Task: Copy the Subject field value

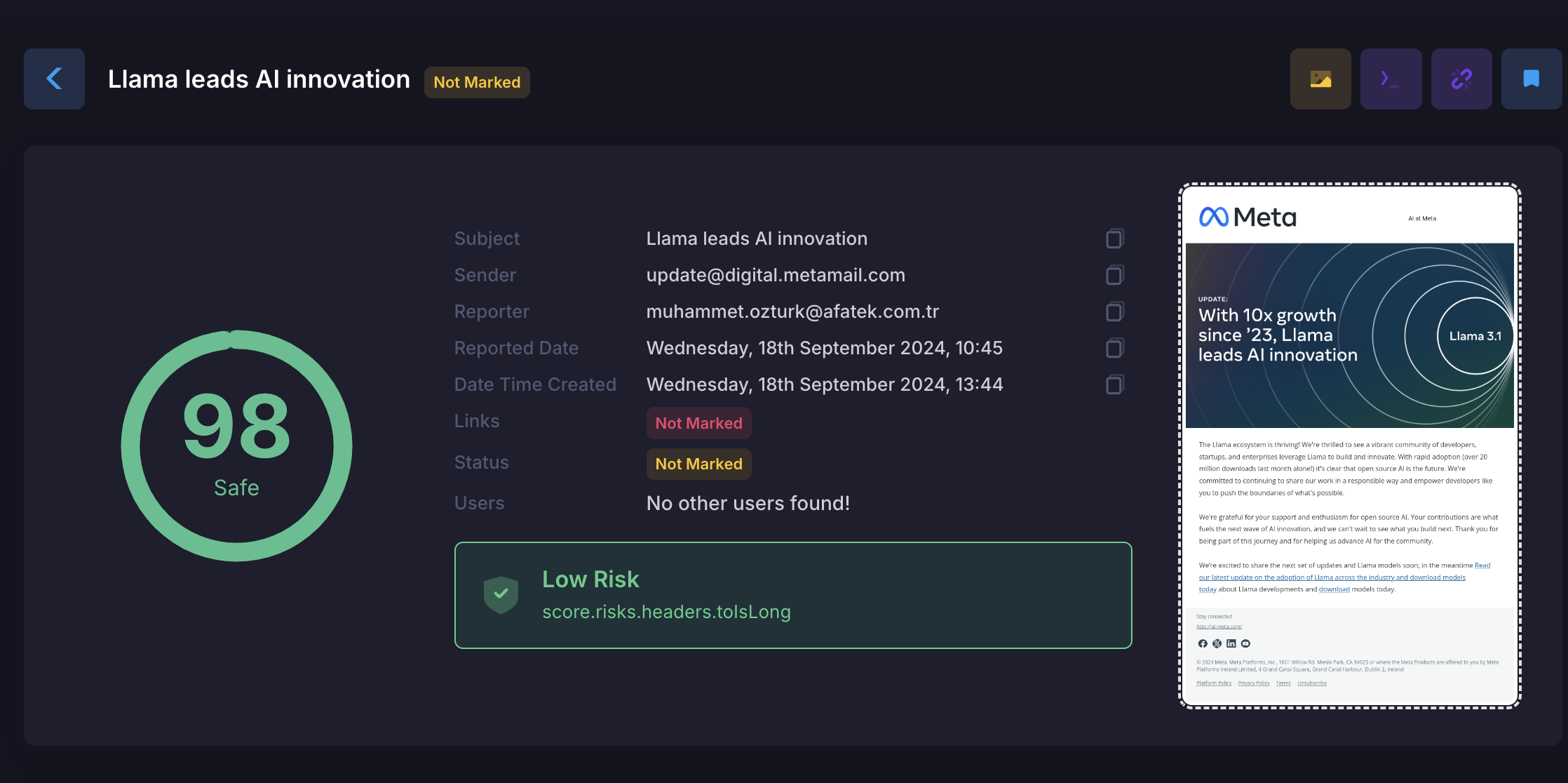Action: (x=1114, y=239)
